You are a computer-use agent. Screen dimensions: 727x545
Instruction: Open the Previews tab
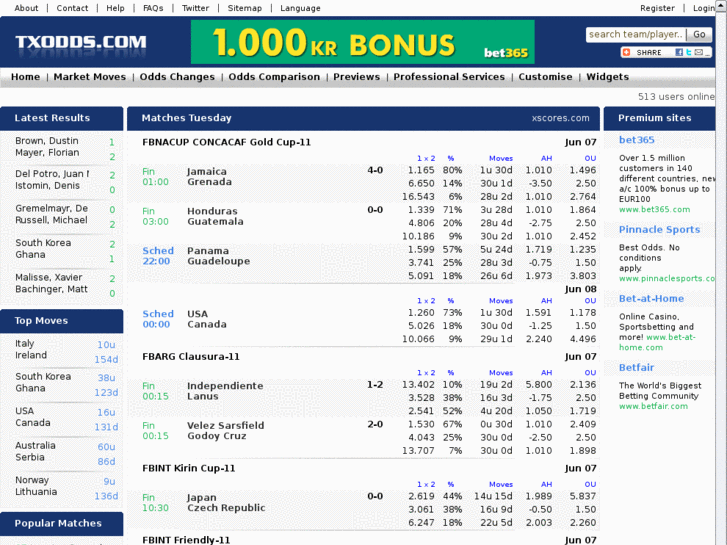357,77
